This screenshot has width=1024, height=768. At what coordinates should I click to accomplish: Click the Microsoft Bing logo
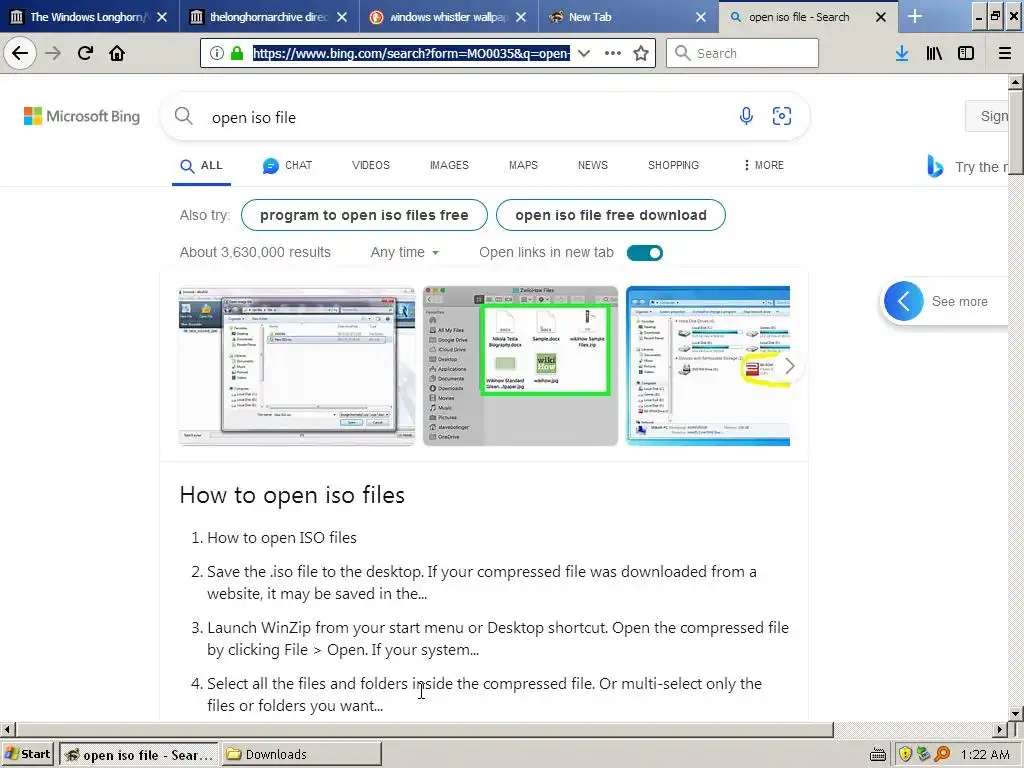82,116
